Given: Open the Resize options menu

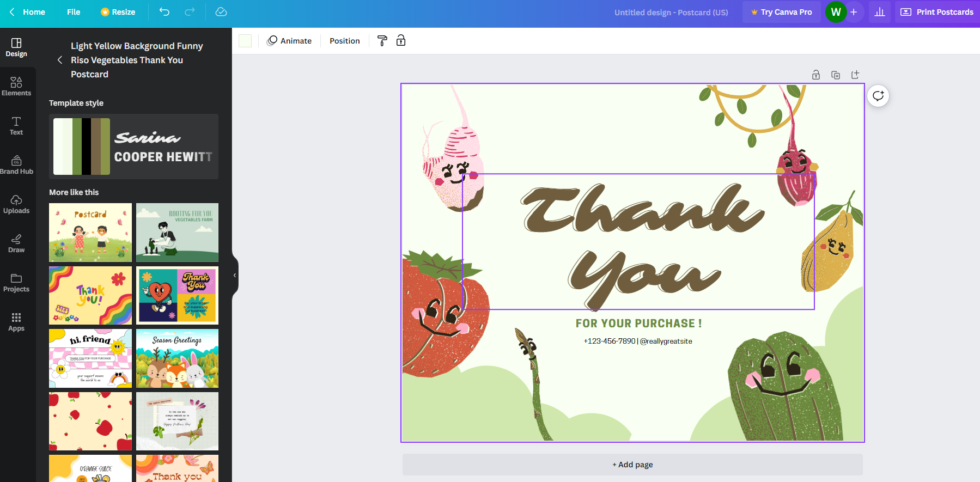Looking at the screenshot, I should click(117, 12).
